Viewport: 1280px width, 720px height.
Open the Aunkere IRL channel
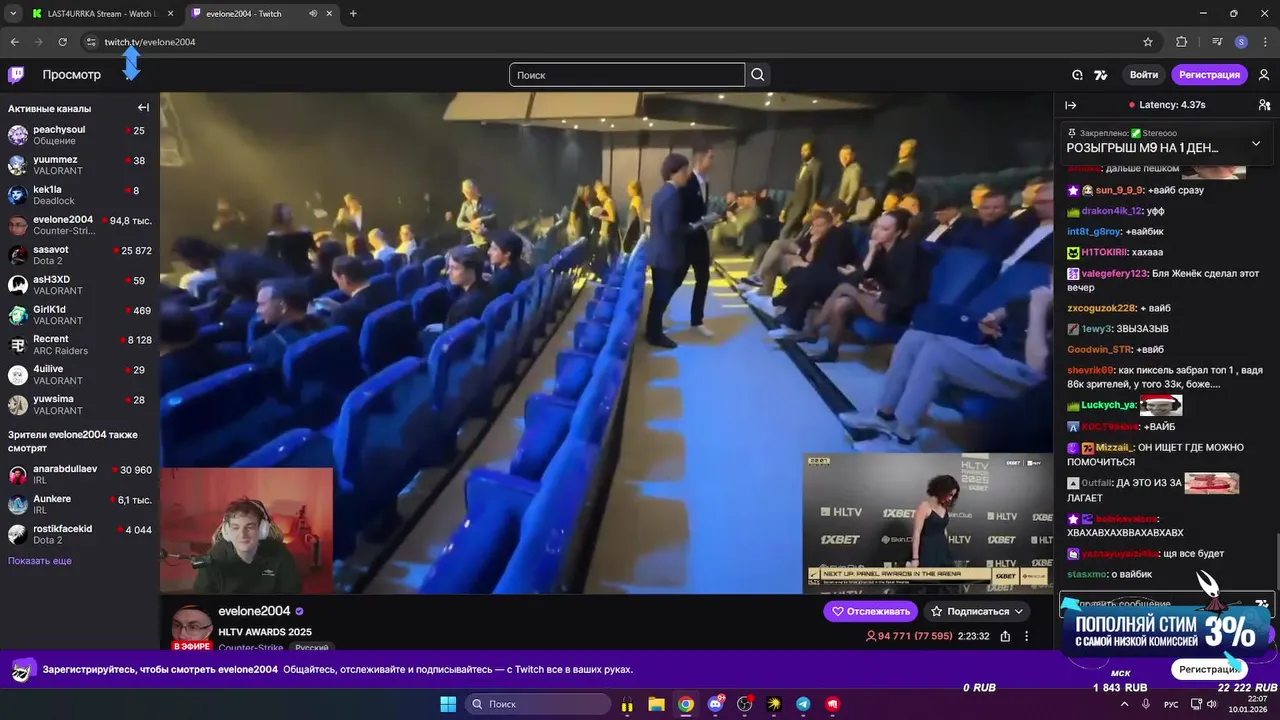click(x=80, y=505)
